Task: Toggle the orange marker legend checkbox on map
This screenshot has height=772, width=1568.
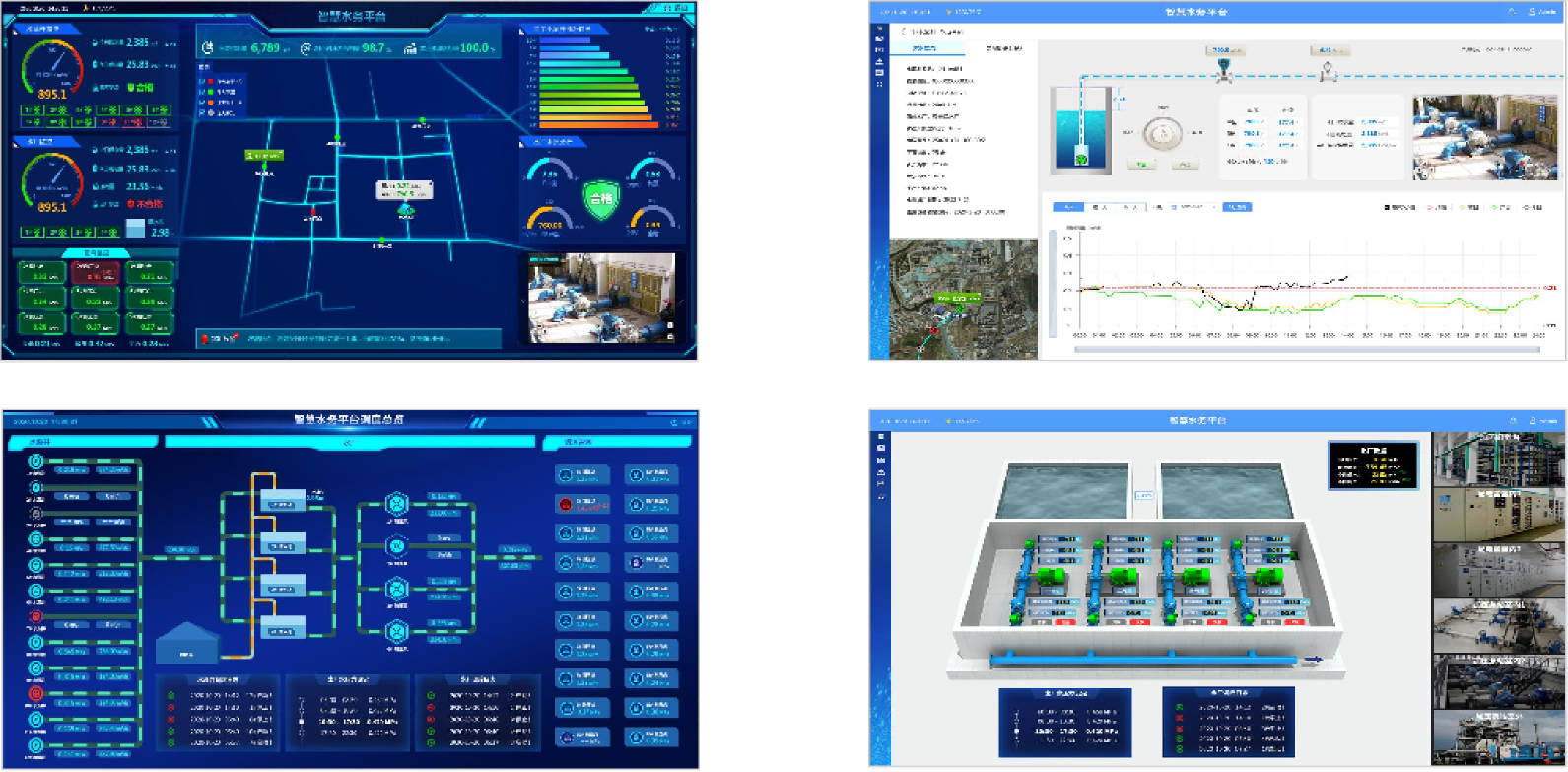Action: tap(203, 103)
